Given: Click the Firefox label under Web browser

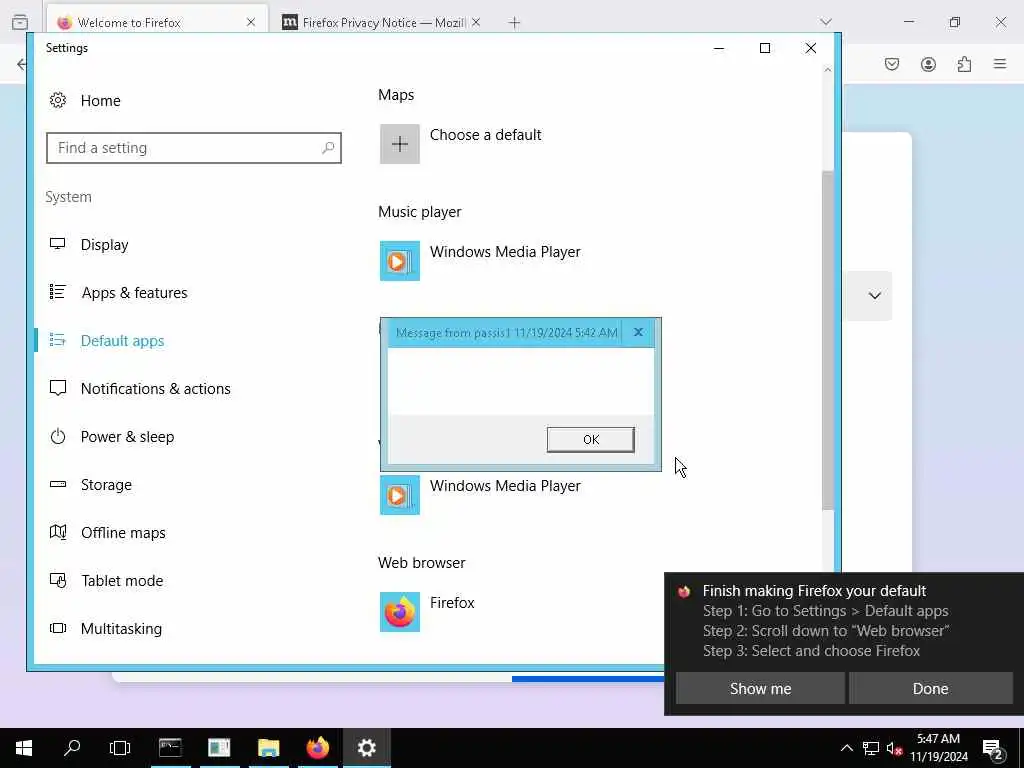Looking at the screenshot, I should 452,603.
